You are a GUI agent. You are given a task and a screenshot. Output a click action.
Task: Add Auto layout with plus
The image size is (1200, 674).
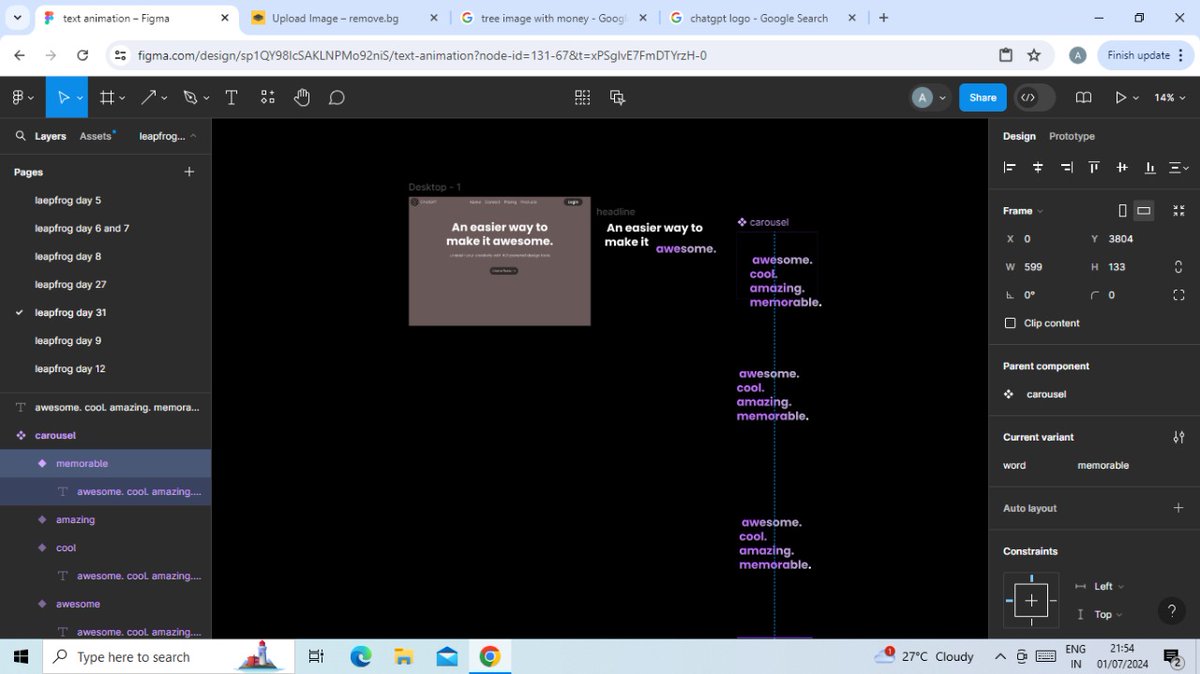pos(1178,508)
